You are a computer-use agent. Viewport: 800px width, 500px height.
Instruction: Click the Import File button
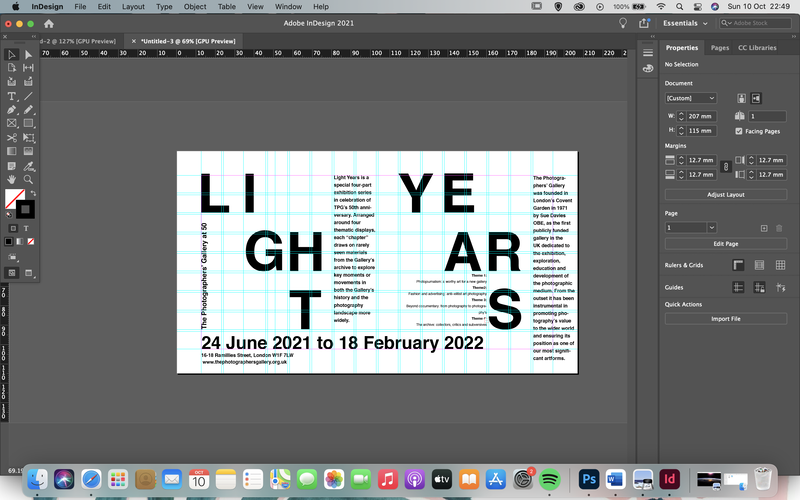click(726, 318)
